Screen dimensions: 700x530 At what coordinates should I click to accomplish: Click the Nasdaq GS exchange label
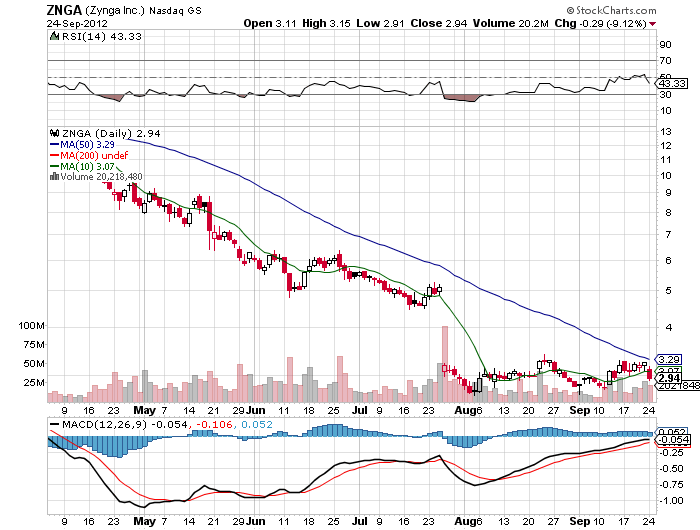click(x=175, y=11)
